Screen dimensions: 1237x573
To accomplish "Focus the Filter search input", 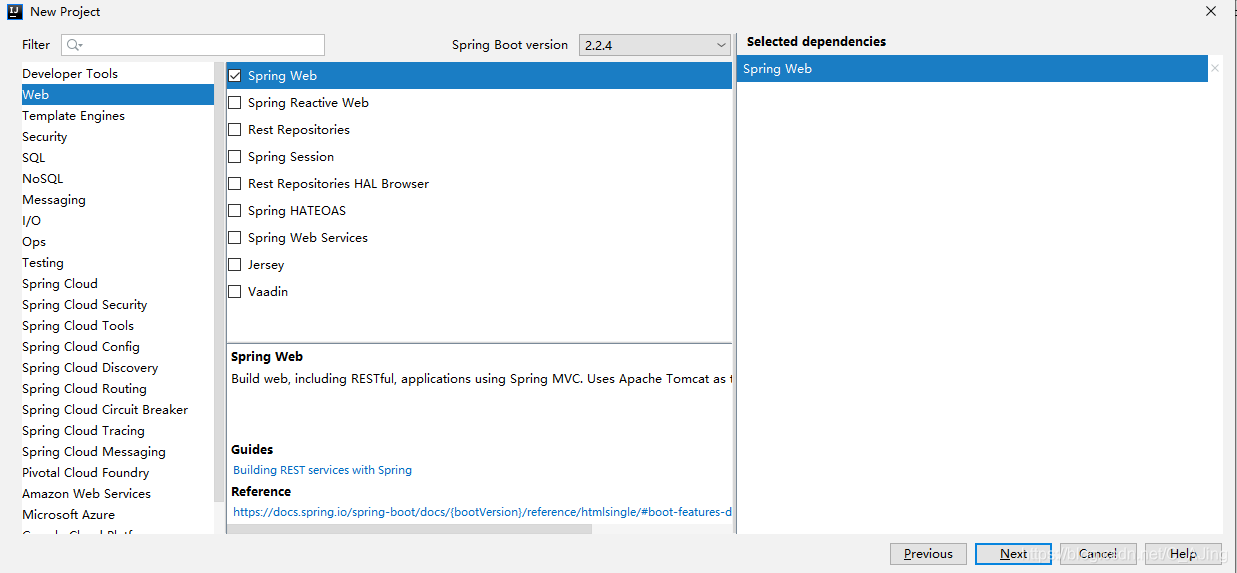I will tap(193, 45).
